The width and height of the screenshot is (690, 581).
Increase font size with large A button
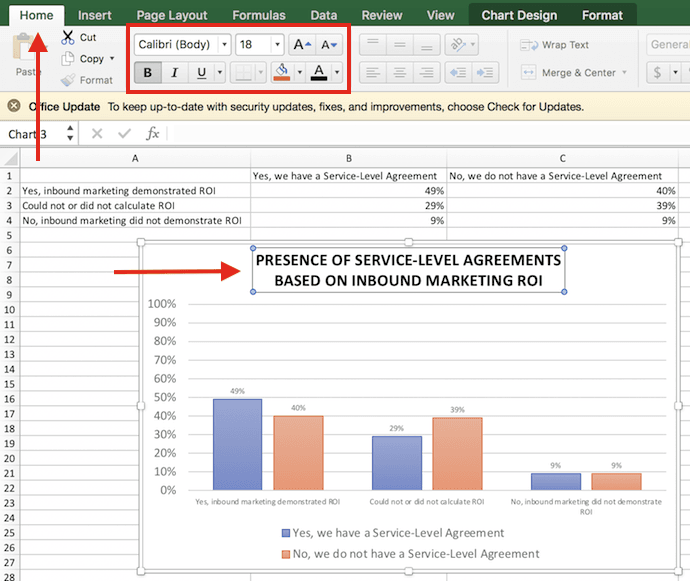(x=301, y=44)
